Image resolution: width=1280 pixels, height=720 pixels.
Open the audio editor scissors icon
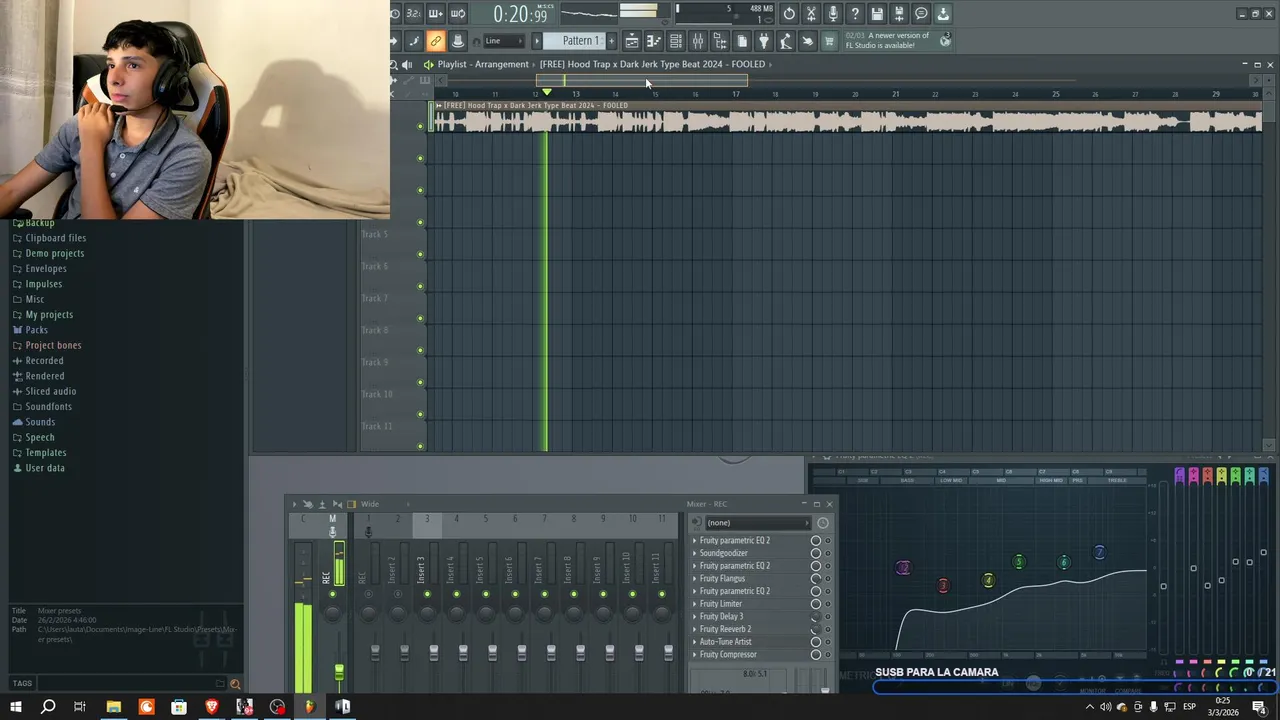point(811,14)
